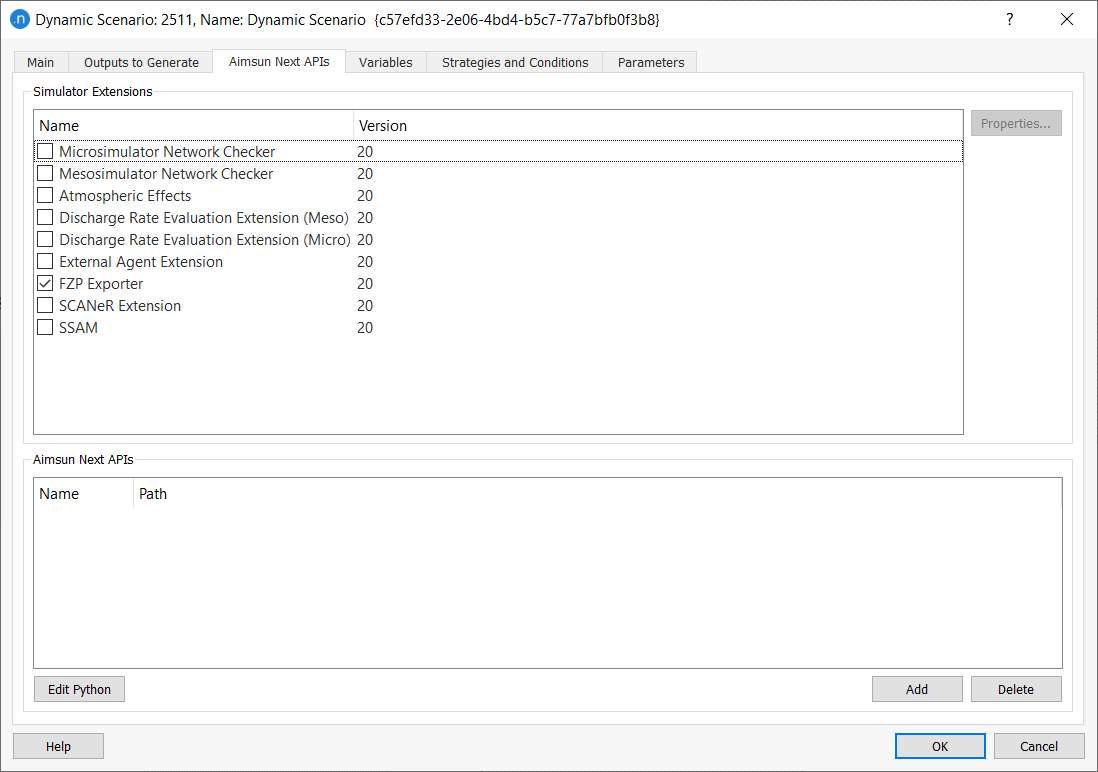Add a new Aimsun Next API
Screen dimensions: 1098x772
coord(917,688)
